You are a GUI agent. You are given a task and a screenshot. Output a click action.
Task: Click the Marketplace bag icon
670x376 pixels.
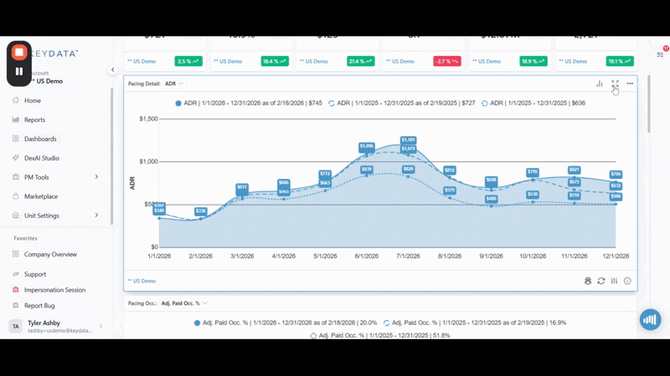click(16, 196)
